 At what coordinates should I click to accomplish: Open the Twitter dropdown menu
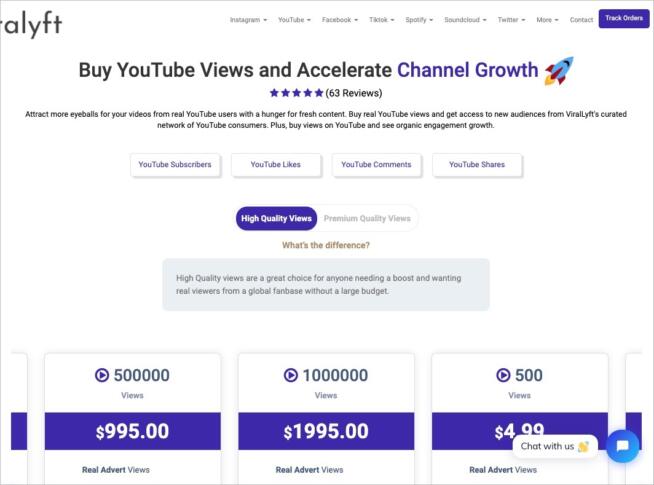click(511, 20)
